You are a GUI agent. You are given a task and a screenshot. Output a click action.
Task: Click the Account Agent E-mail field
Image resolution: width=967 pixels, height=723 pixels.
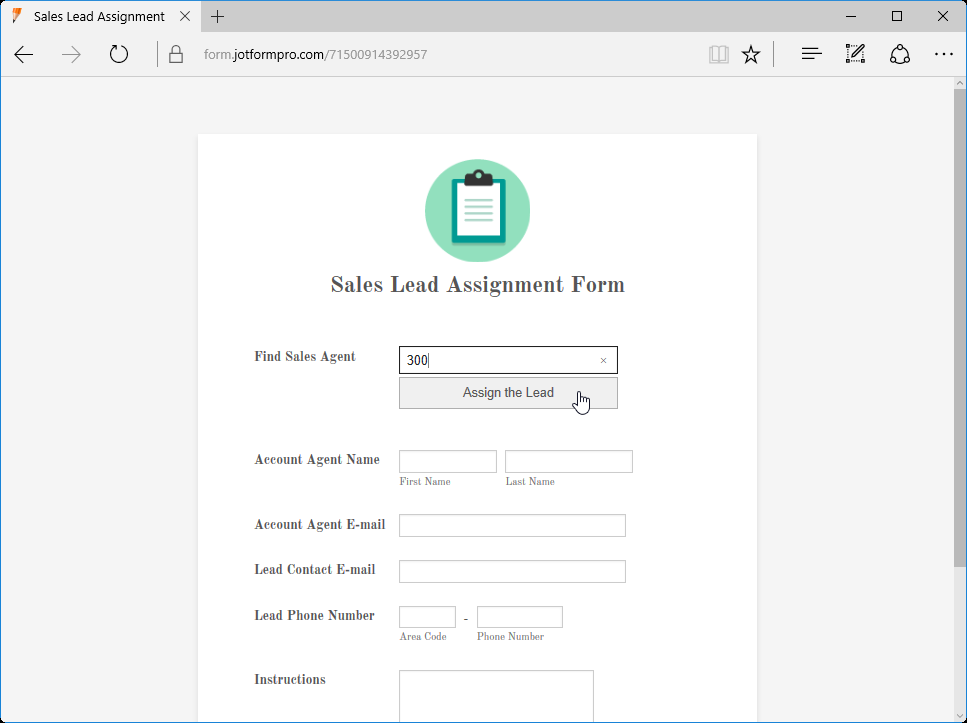click(511, 525)
